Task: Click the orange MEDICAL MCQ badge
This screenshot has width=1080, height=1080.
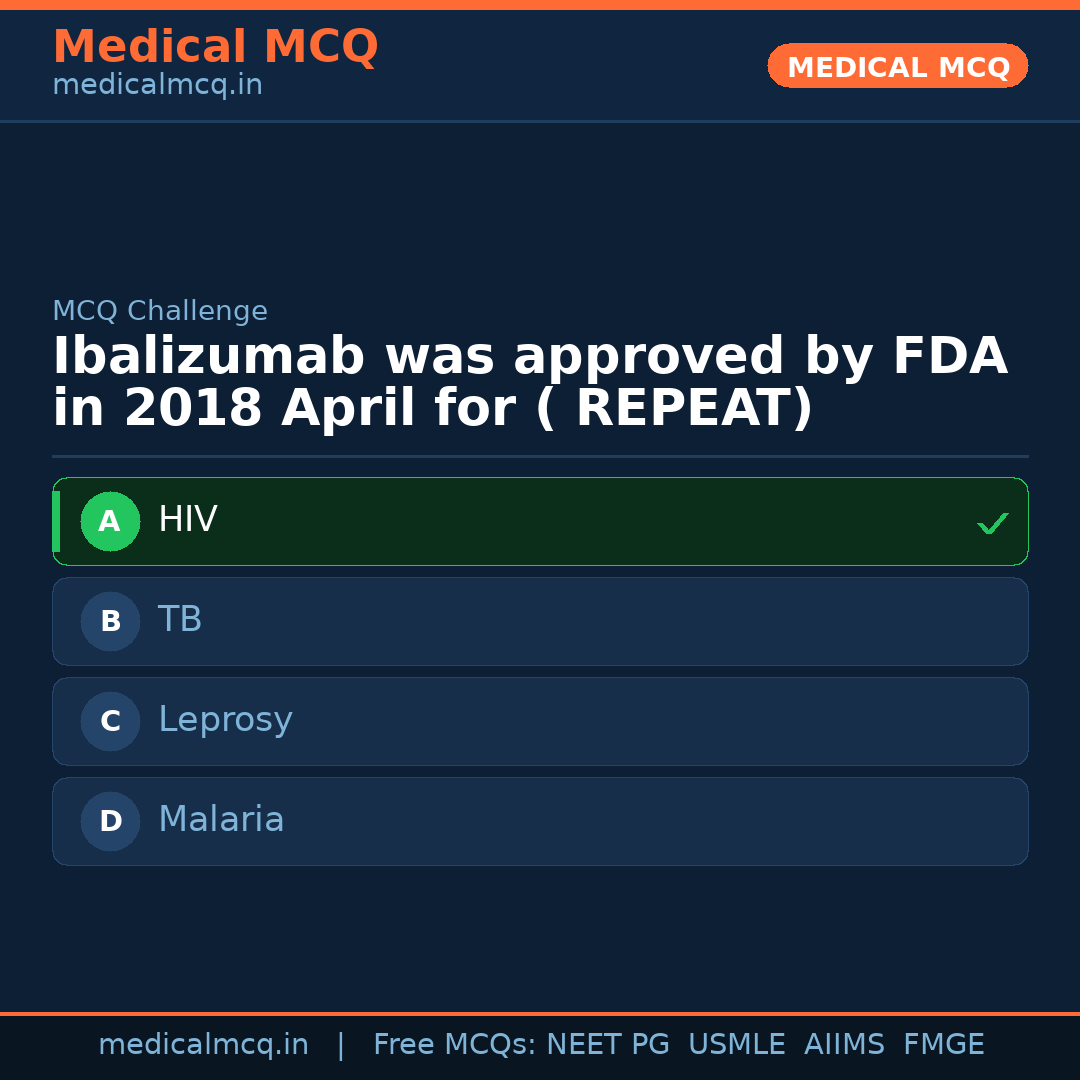Action: click(897, 67)
